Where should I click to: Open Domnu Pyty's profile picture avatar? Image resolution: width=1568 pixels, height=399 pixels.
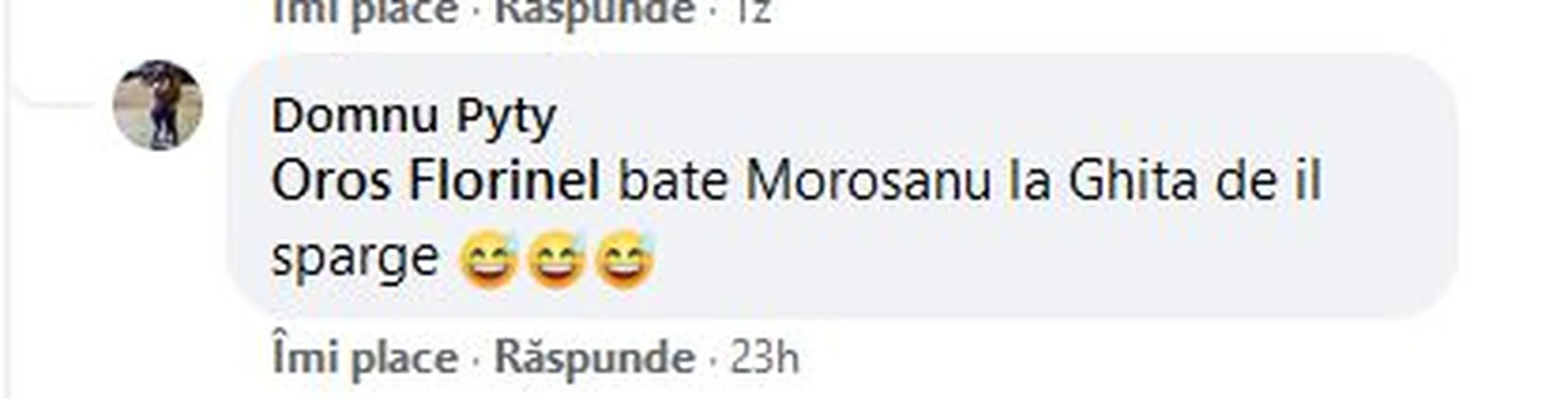[x=158, y=105]
